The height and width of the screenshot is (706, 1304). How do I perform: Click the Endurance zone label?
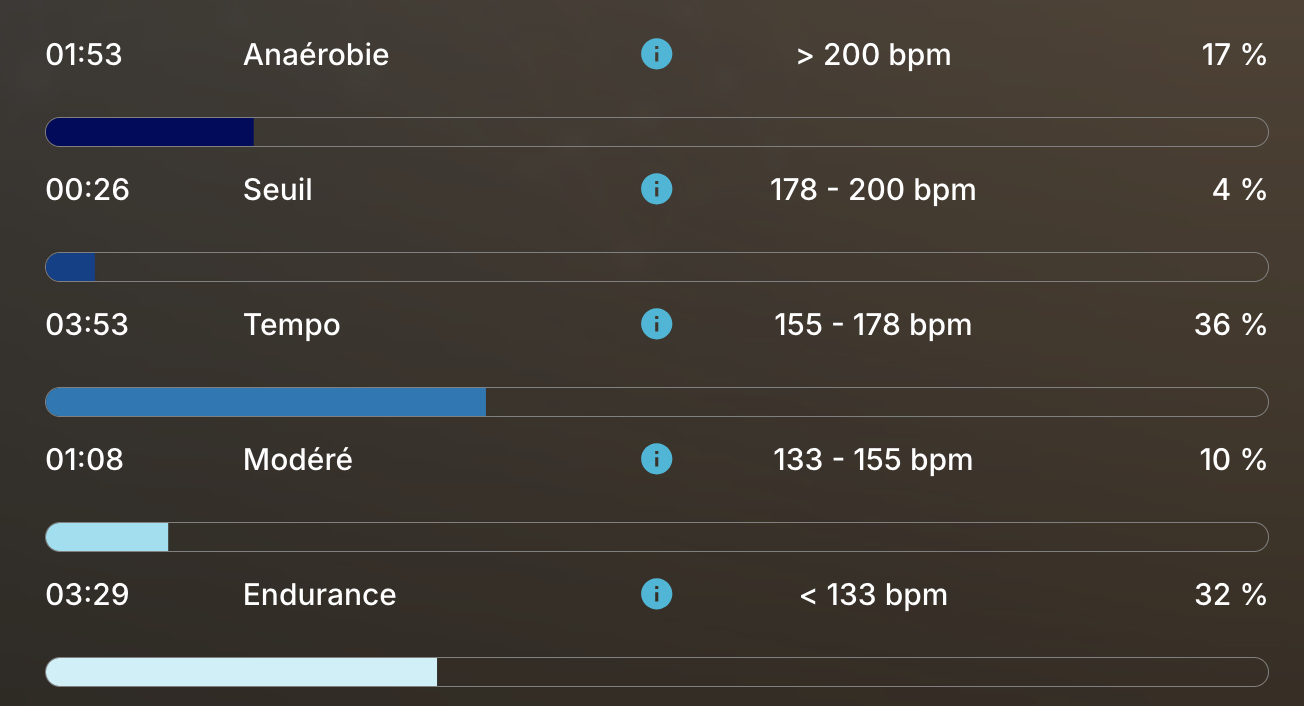pos(320,594)
